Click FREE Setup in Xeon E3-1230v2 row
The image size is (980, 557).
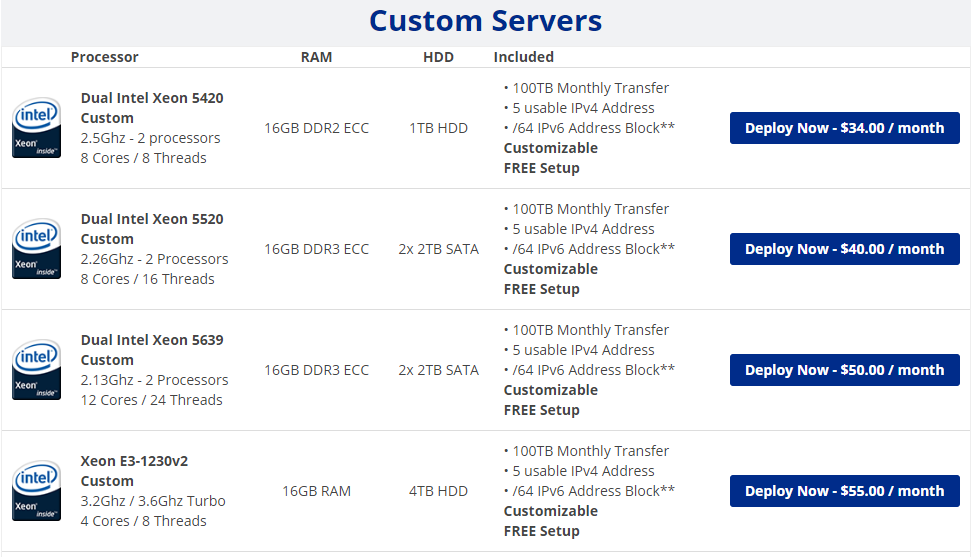[x=542, y=531]
